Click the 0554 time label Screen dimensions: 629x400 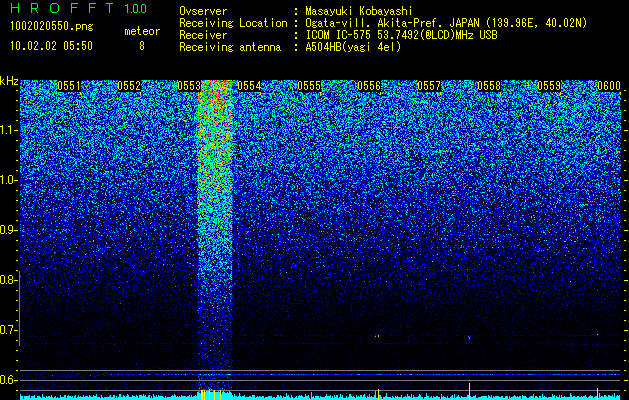pyautogui.click(x=249, y=86)
